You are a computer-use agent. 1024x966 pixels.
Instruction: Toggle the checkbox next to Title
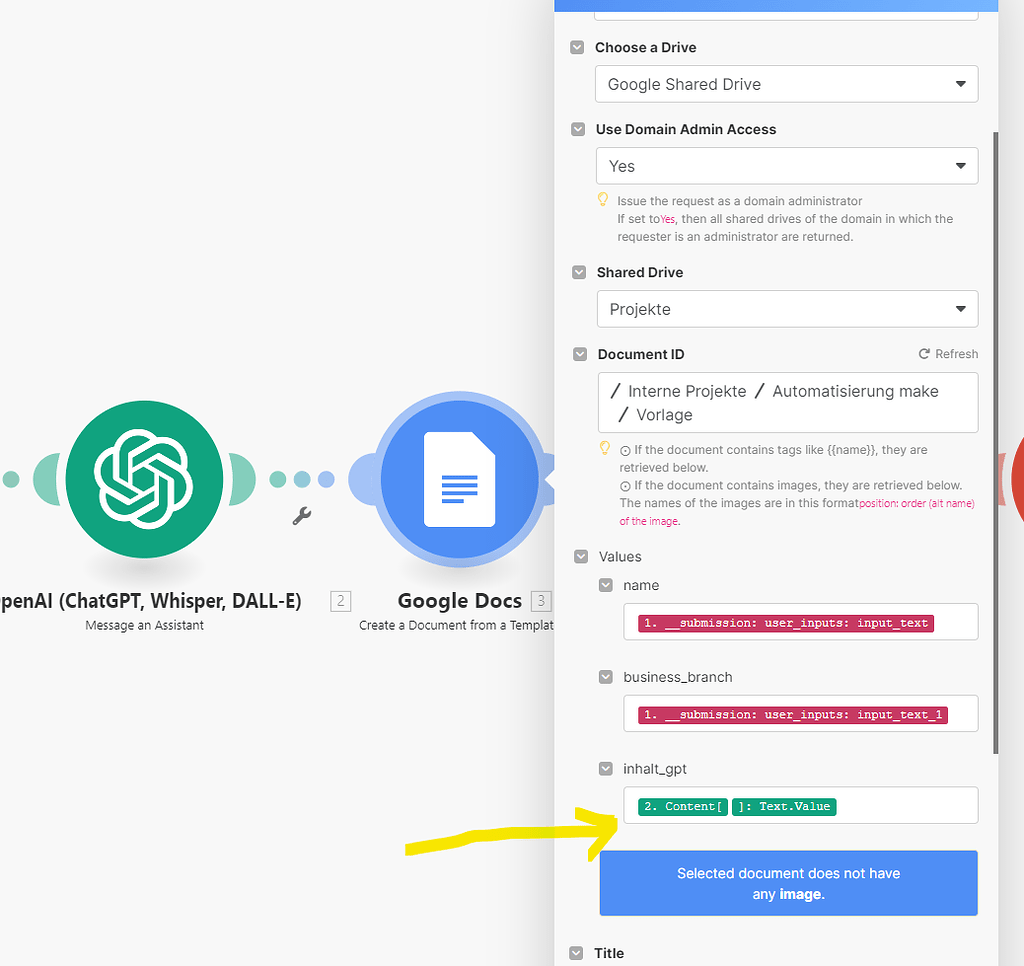[577, 953]
